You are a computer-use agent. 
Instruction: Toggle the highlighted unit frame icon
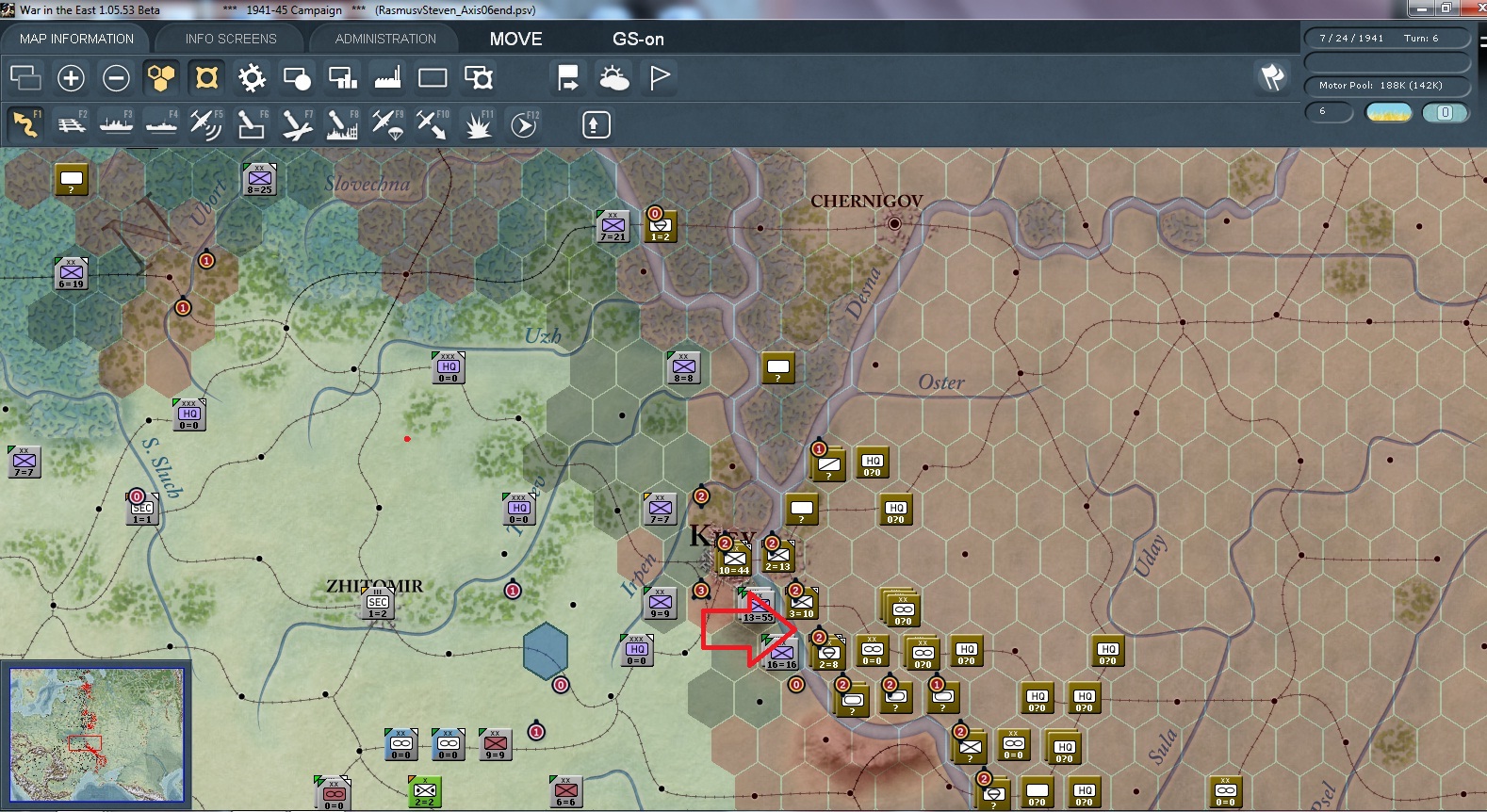tap(206, 77)
